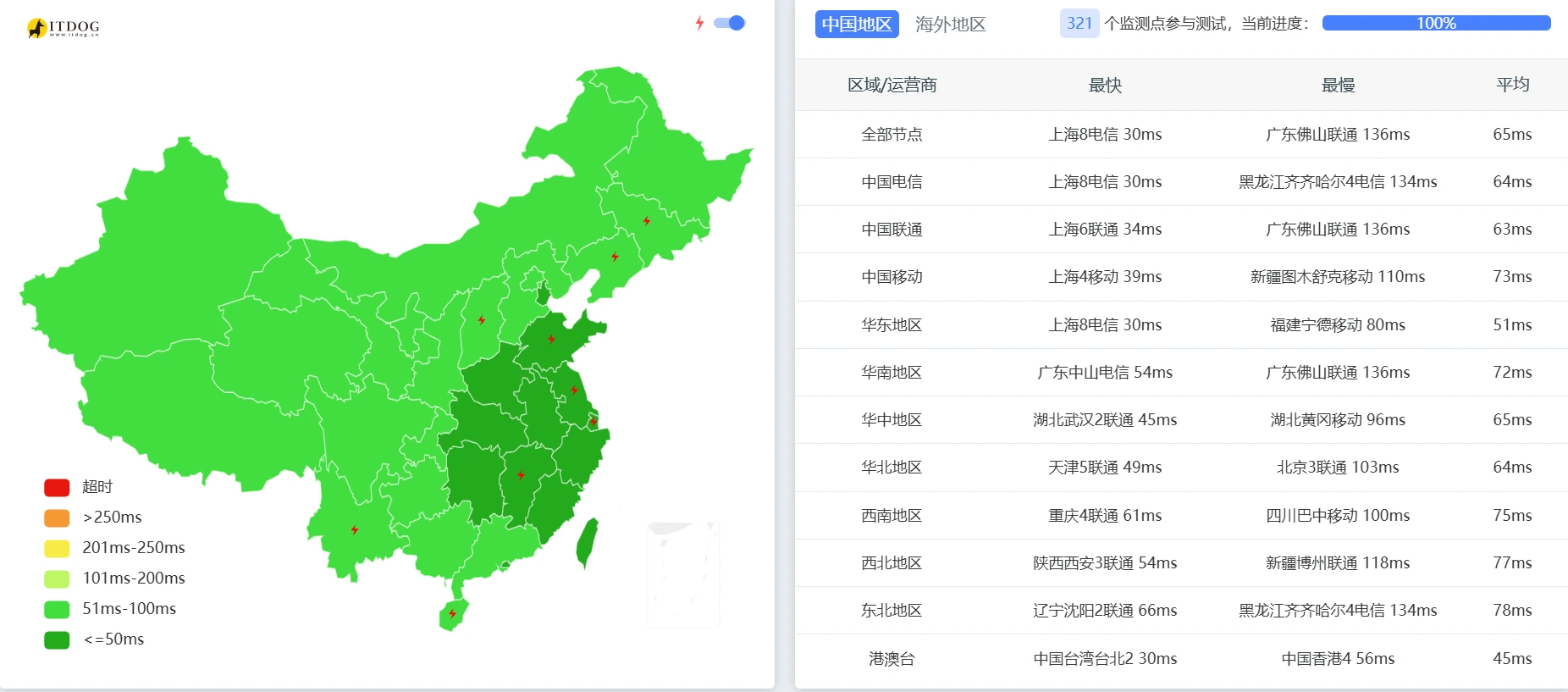Switch to the 中国地区 tab
The image size is (1568, 692).
pos(857,24)
